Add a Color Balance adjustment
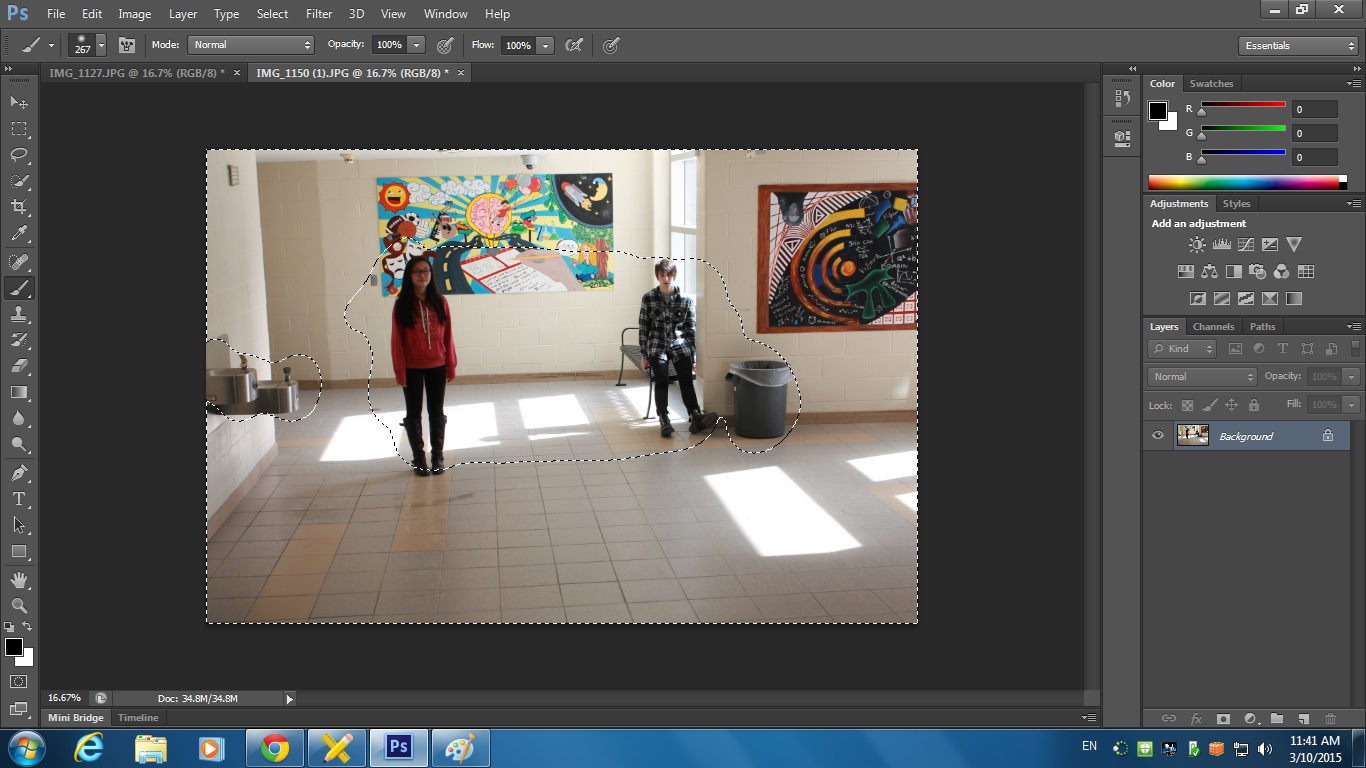Screen dimensions: 1366x768 pos(1209,271)
